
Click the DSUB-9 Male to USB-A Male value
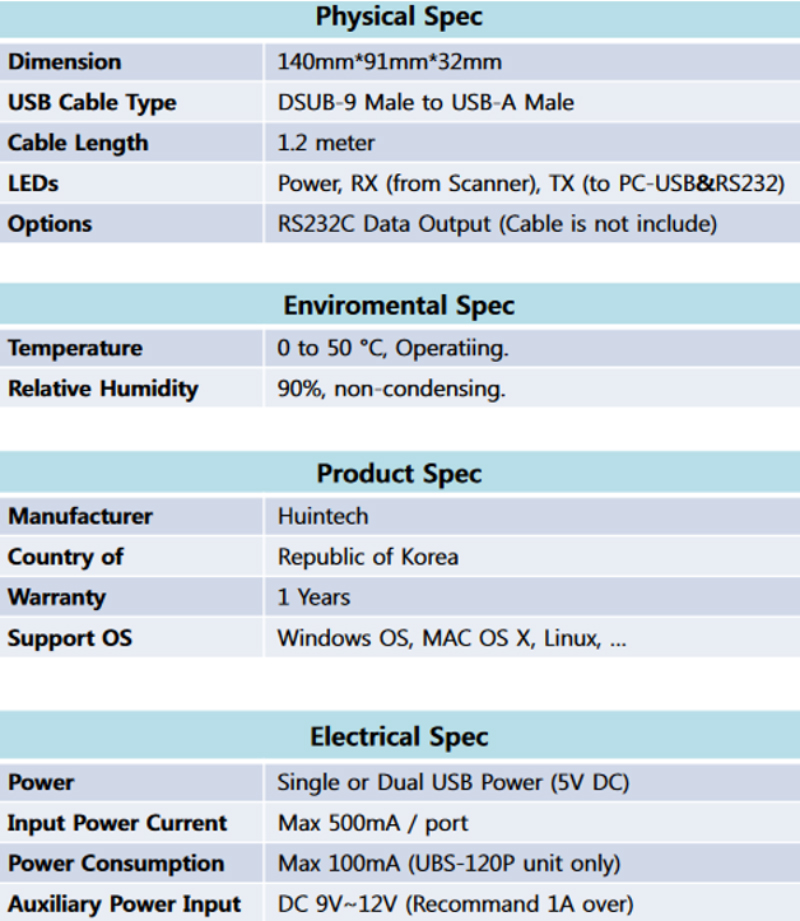(x=425, y=103)
